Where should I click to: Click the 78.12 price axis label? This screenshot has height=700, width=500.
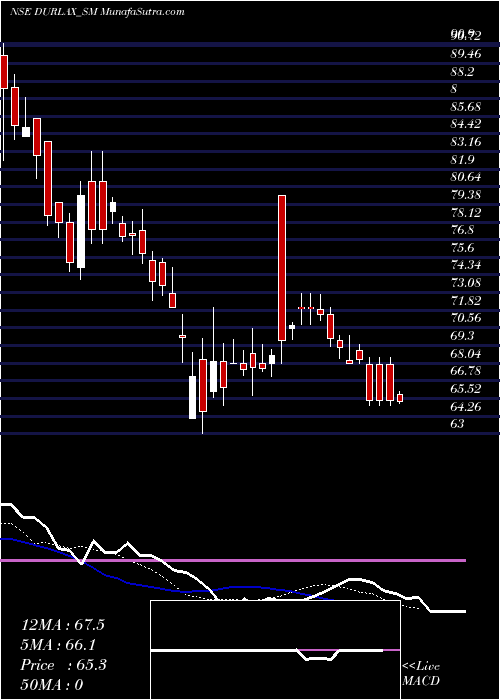pyautogui.click(x=466, y=212)
